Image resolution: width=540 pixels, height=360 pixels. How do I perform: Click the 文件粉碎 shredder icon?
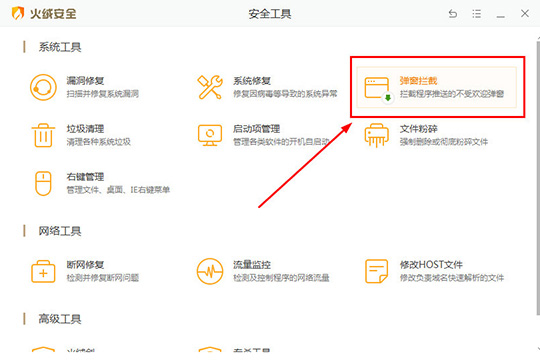tap(376, 135)
